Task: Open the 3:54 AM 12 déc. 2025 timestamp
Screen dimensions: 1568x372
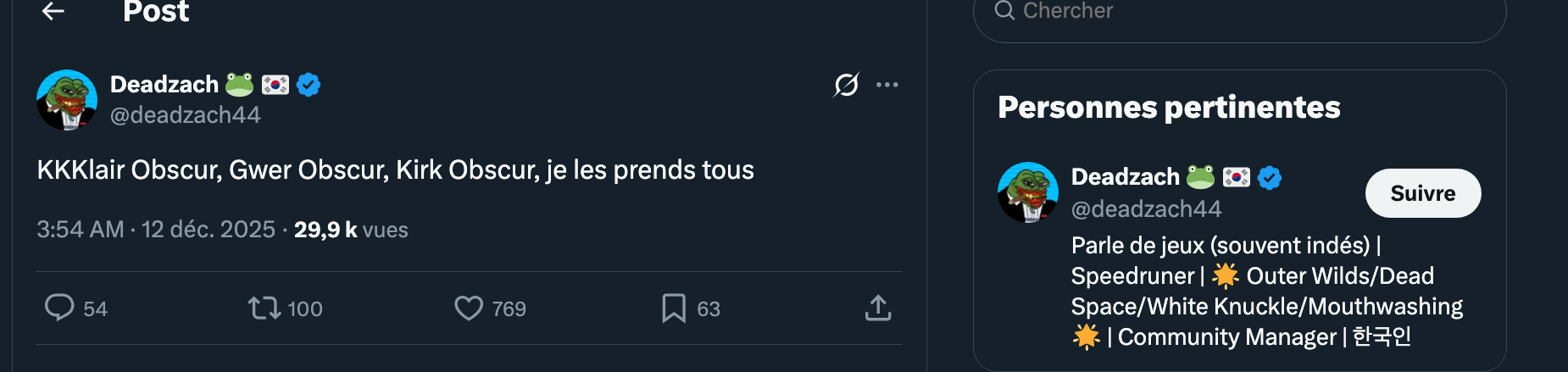Action: pyautogui.click(x=156, y=230)
